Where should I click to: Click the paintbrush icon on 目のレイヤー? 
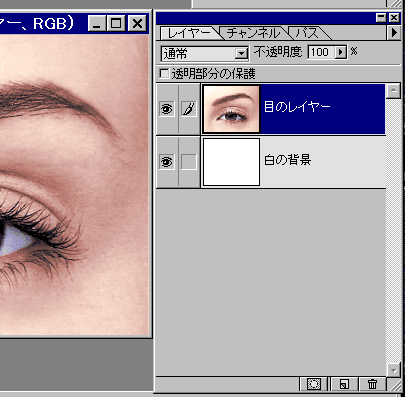click(189, 109)
